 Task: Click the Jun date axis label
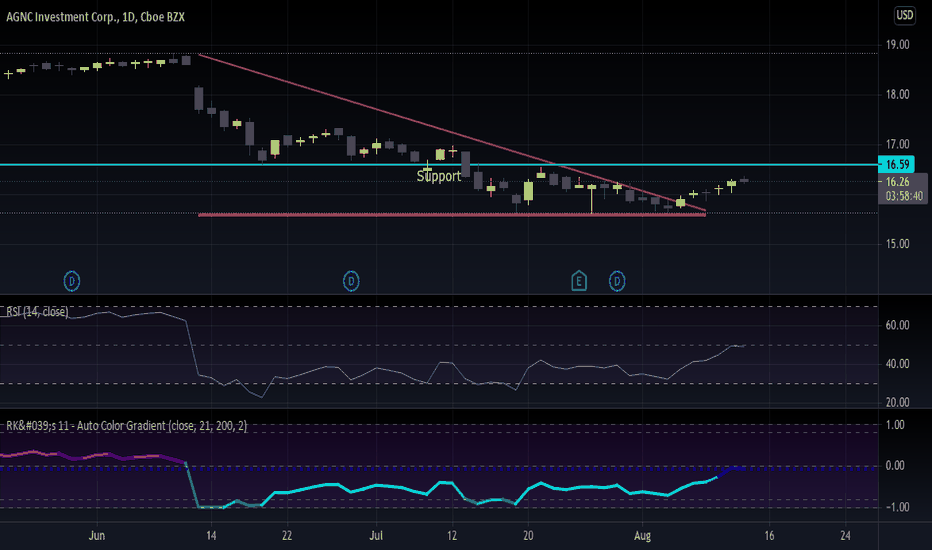click(x=97, y=536)
